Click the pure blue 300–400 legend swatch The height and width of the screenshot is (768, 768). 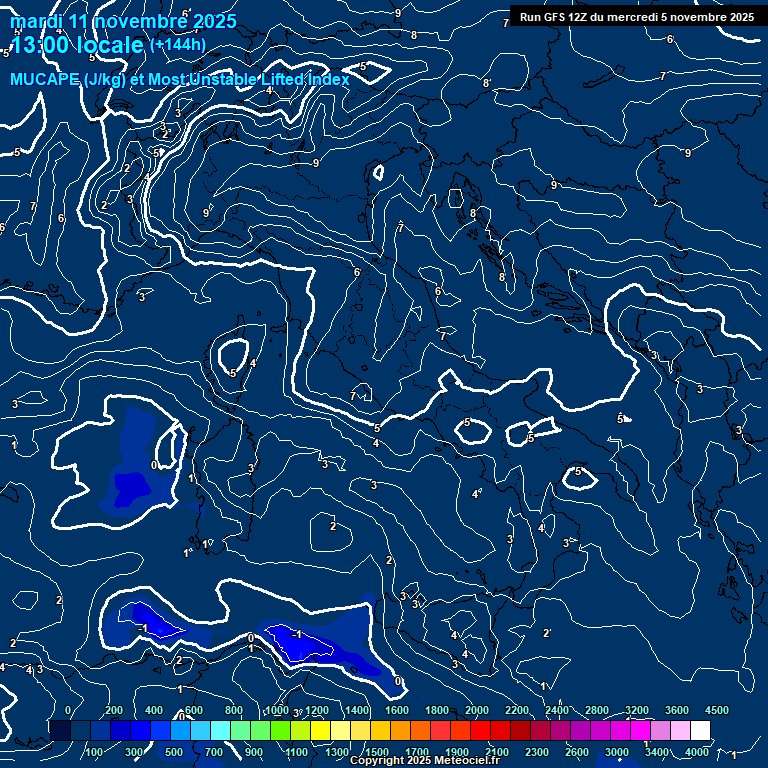click(141, 730)
